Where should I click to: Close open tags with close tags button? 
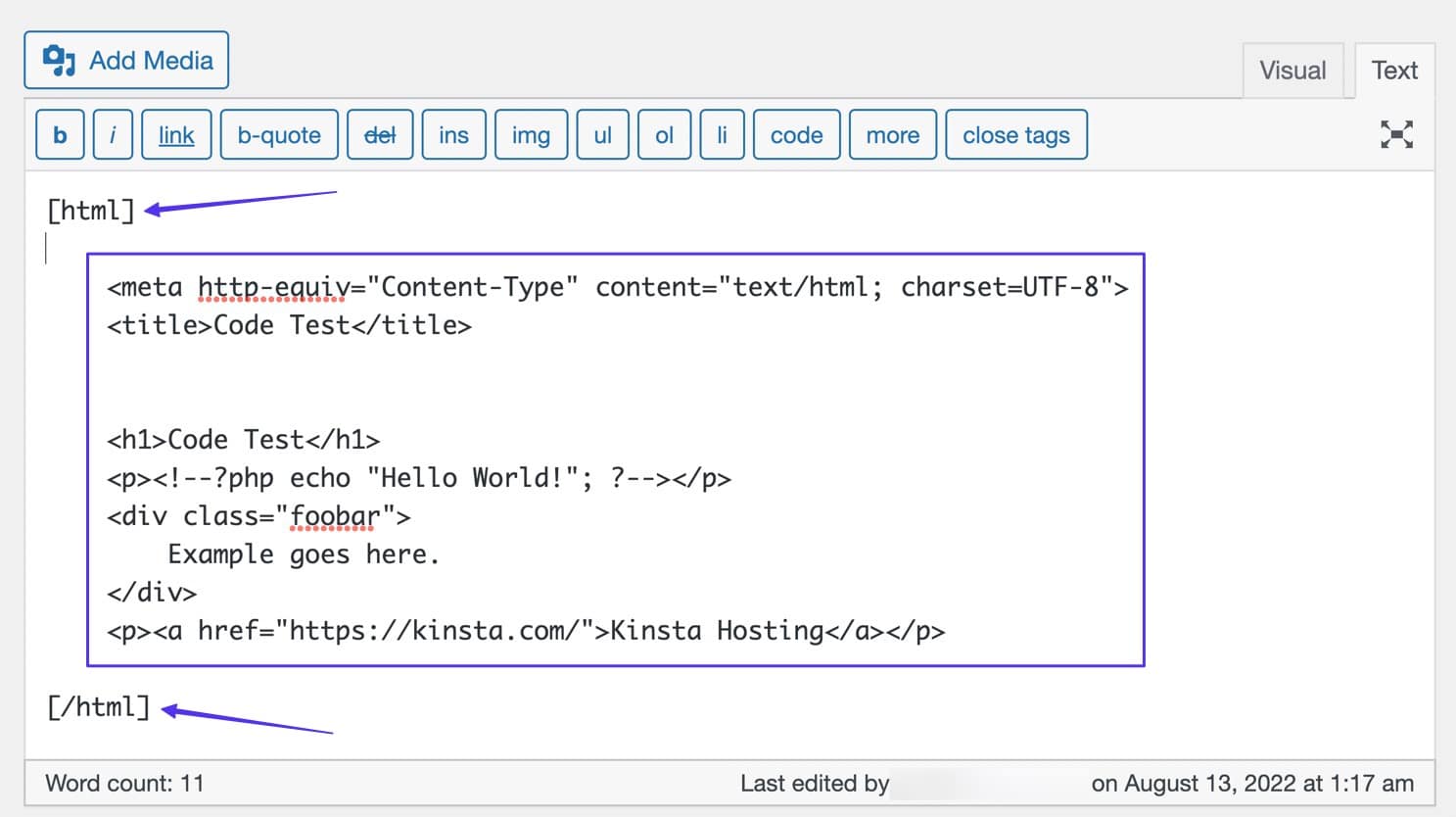pos(1015,134)
